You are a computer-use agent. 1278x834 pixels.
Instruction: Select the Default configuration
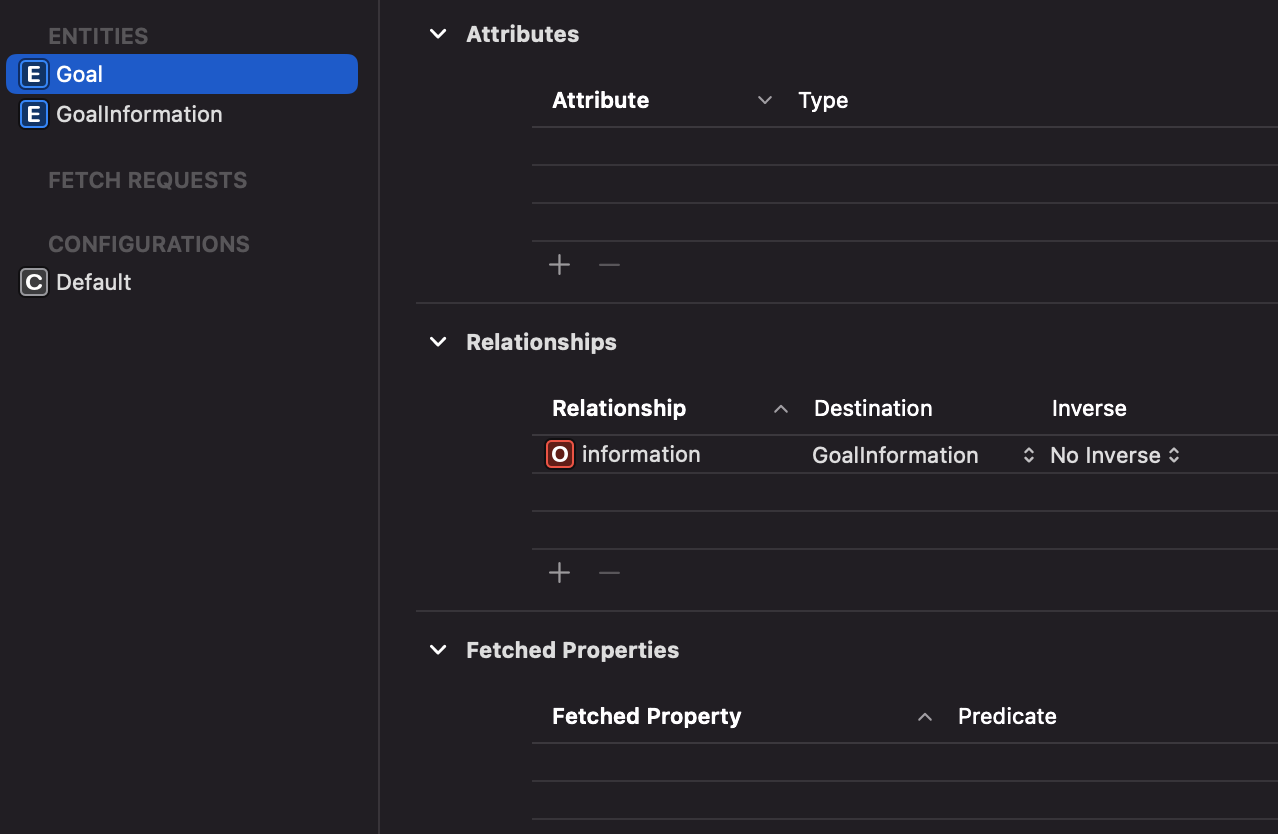pyautogui.click(x=94, y=282)
